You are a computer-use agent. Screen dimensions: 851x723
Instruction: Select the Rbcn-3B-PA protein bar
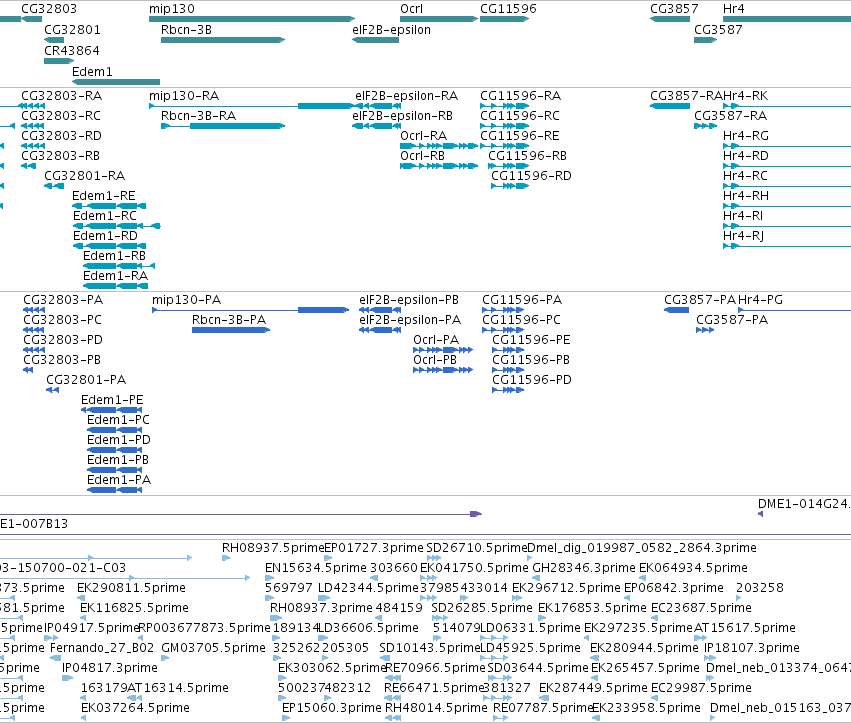(231, 330)
